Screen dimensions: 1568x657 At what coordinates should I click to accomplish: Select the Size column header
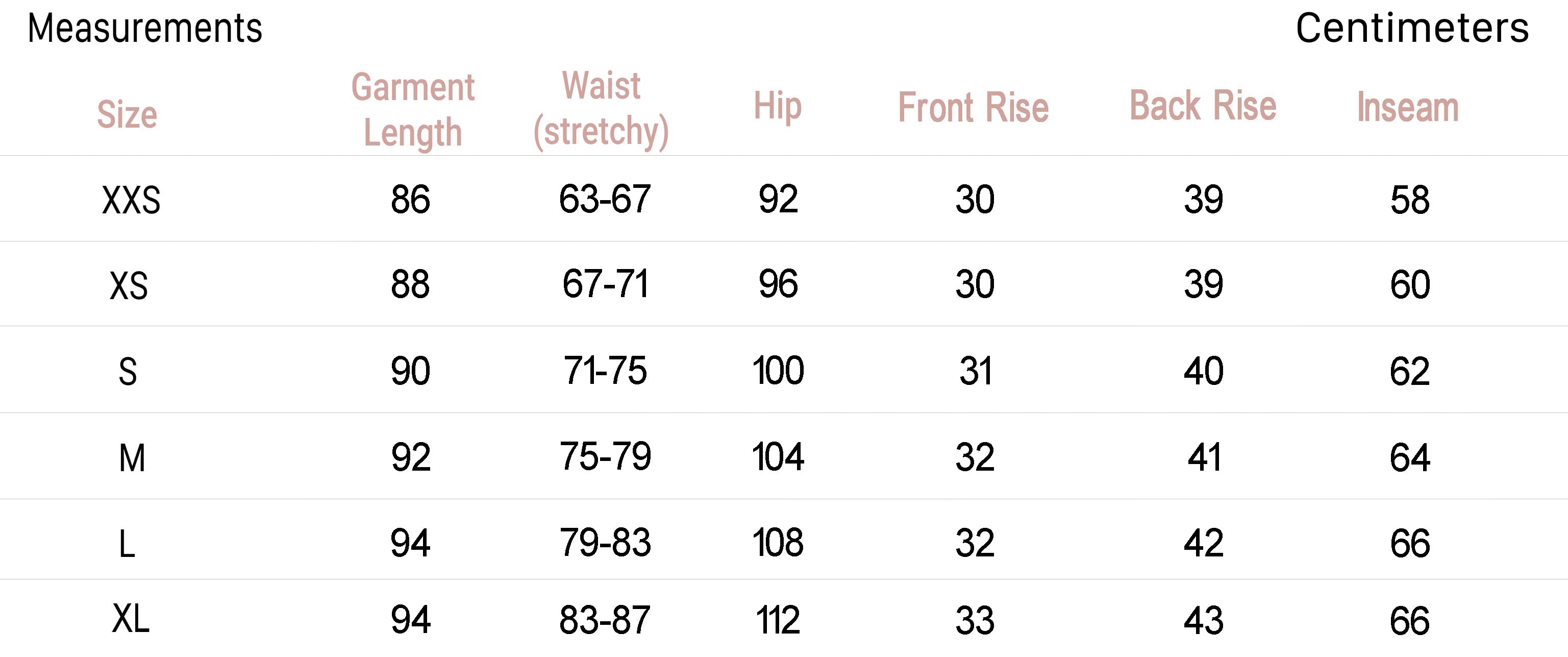point(127,114)
